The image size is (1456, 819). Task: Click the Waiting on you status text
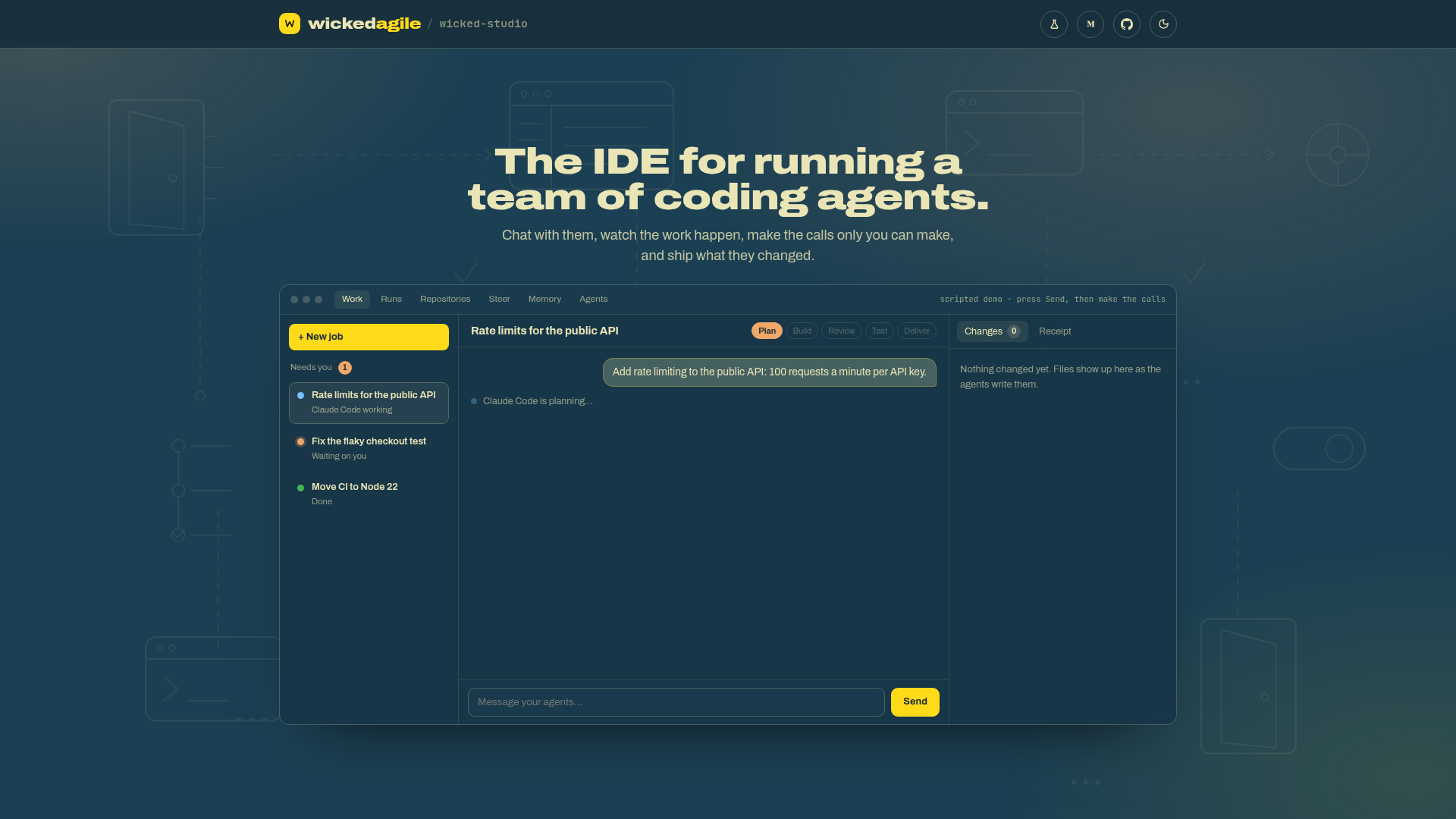(x=338, y=457)
